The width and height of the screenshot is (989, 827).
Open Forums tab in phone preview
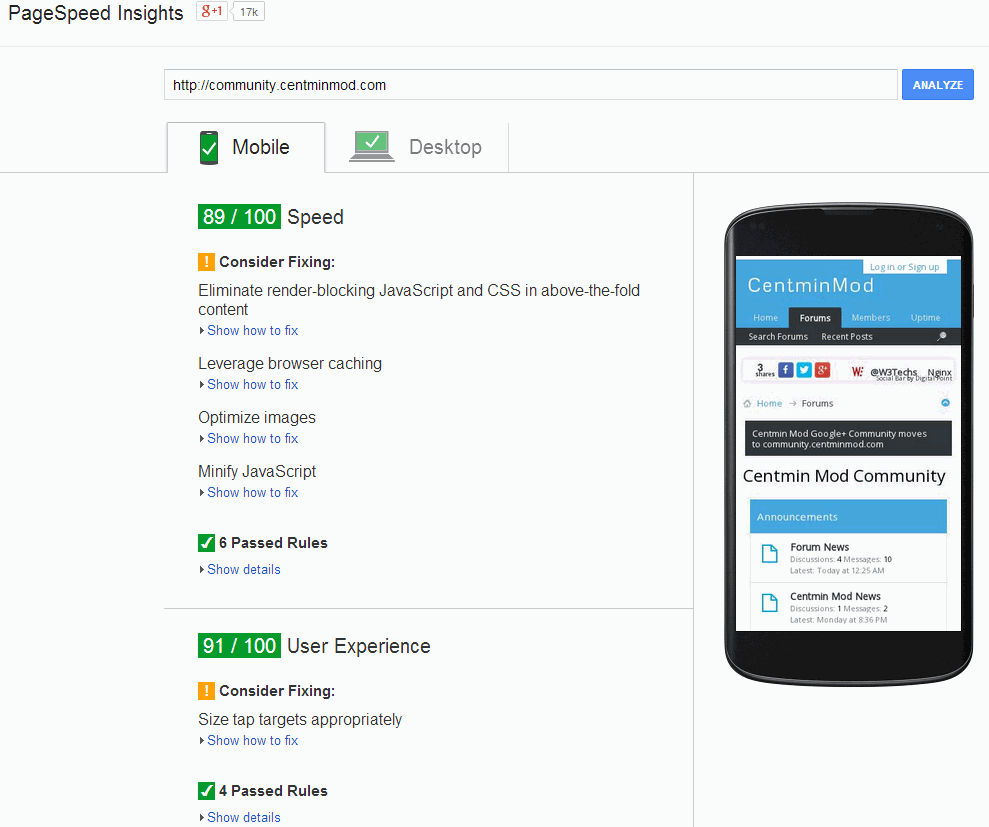[x=815, y=318]
